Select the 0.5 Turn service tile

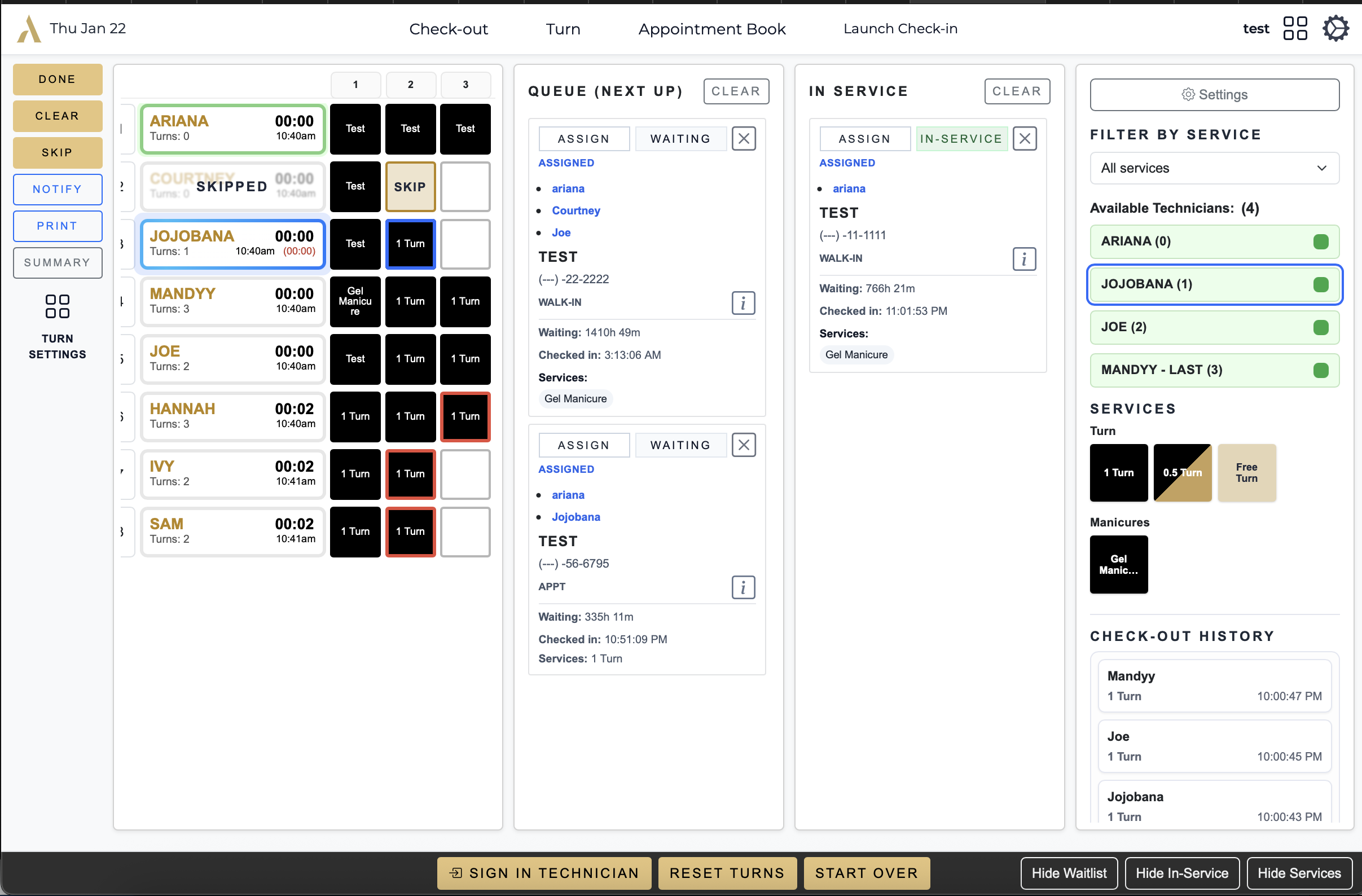(x=1183, y=473)
